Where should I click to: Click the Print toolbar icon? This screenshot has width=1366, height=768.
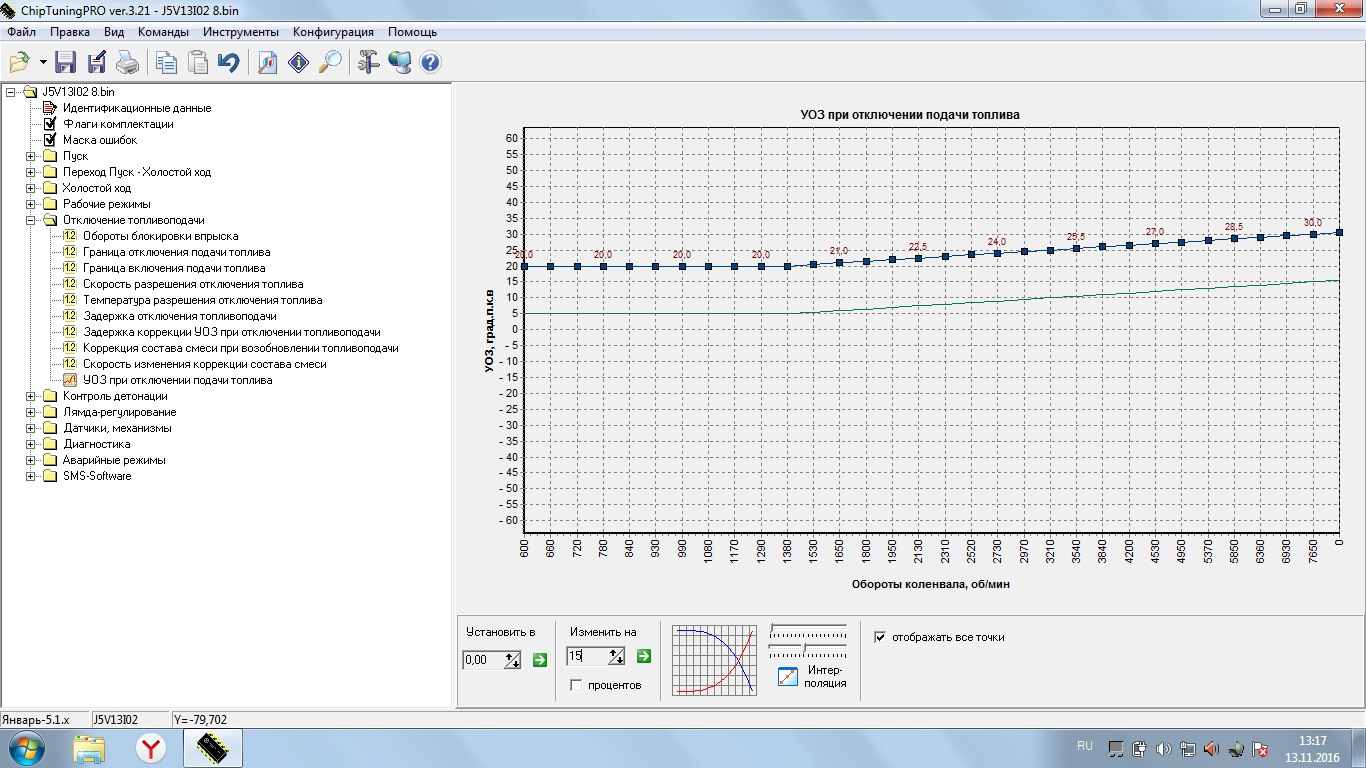pos(127,63)
